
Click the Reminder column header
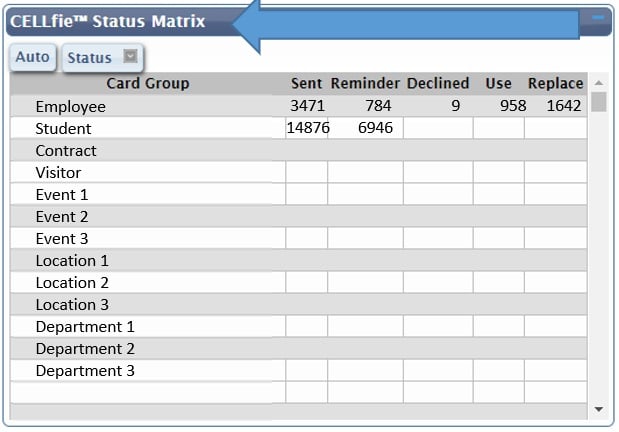point(365,83)
